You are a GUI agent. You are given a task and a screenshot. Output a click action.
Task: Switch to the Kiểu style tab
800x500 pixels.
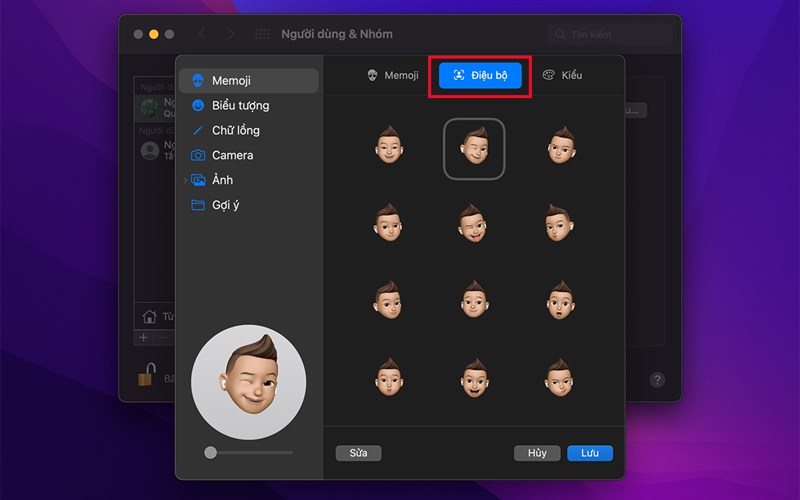562,76
